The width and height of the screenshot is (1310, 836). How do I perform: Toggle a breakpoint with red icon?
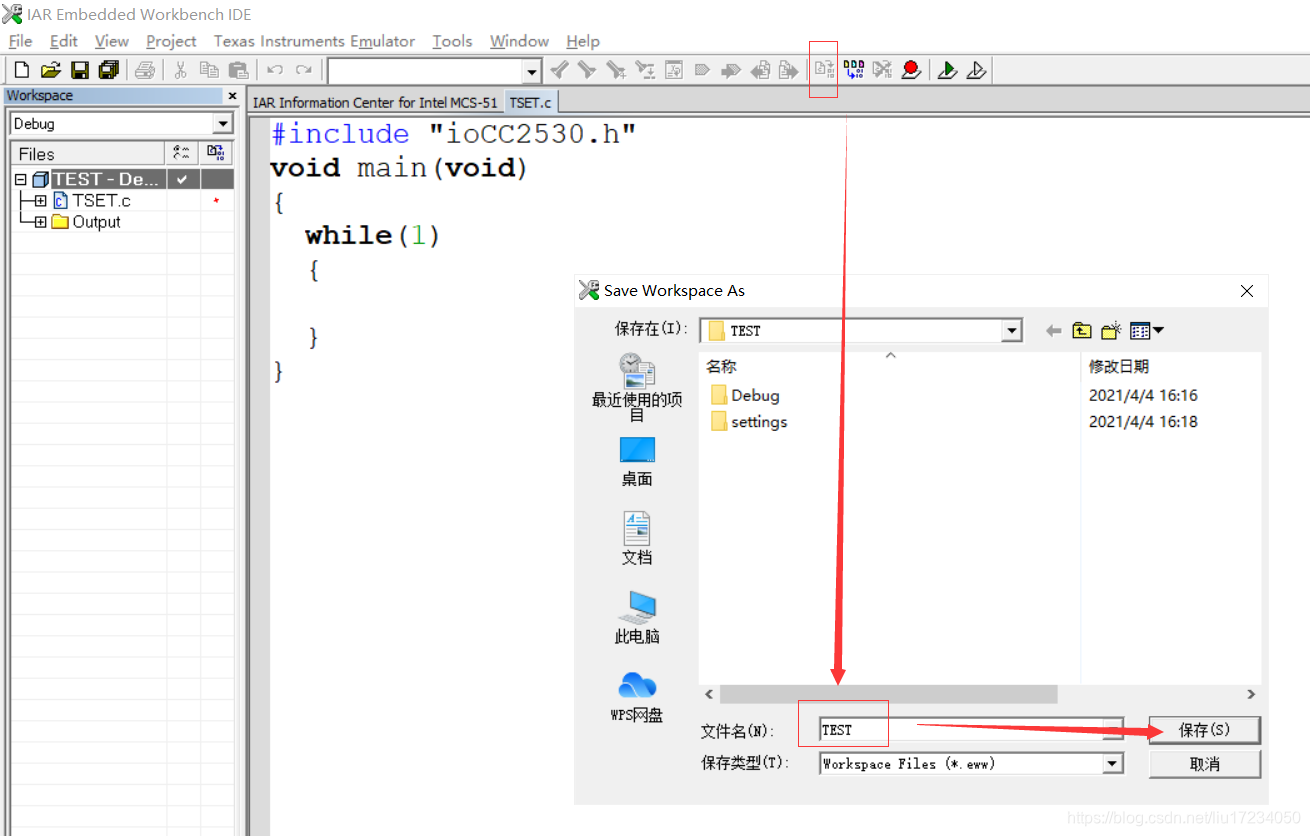click(x=911, y=70)
